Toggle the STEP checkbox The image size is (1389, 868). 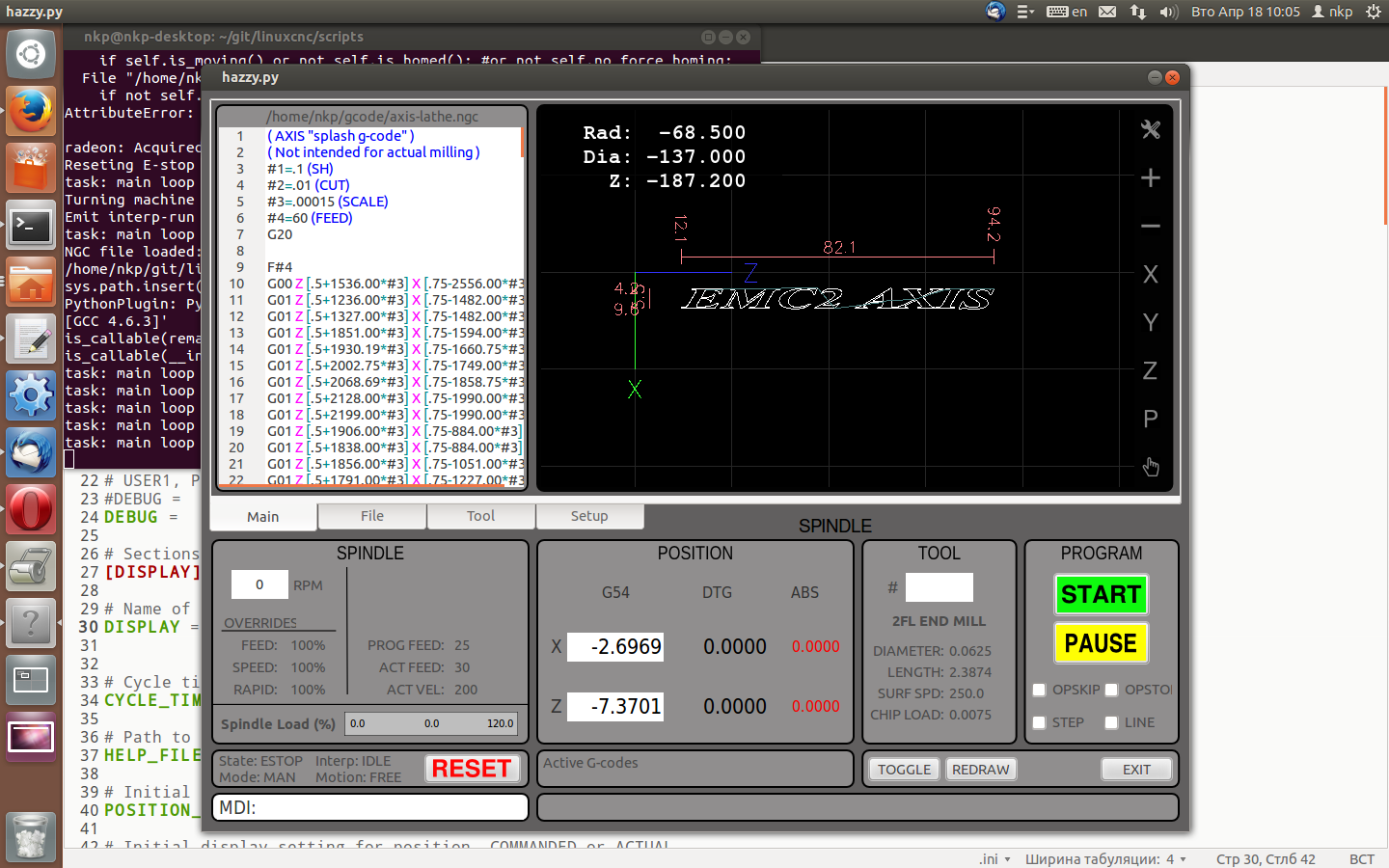[1040, 722]
